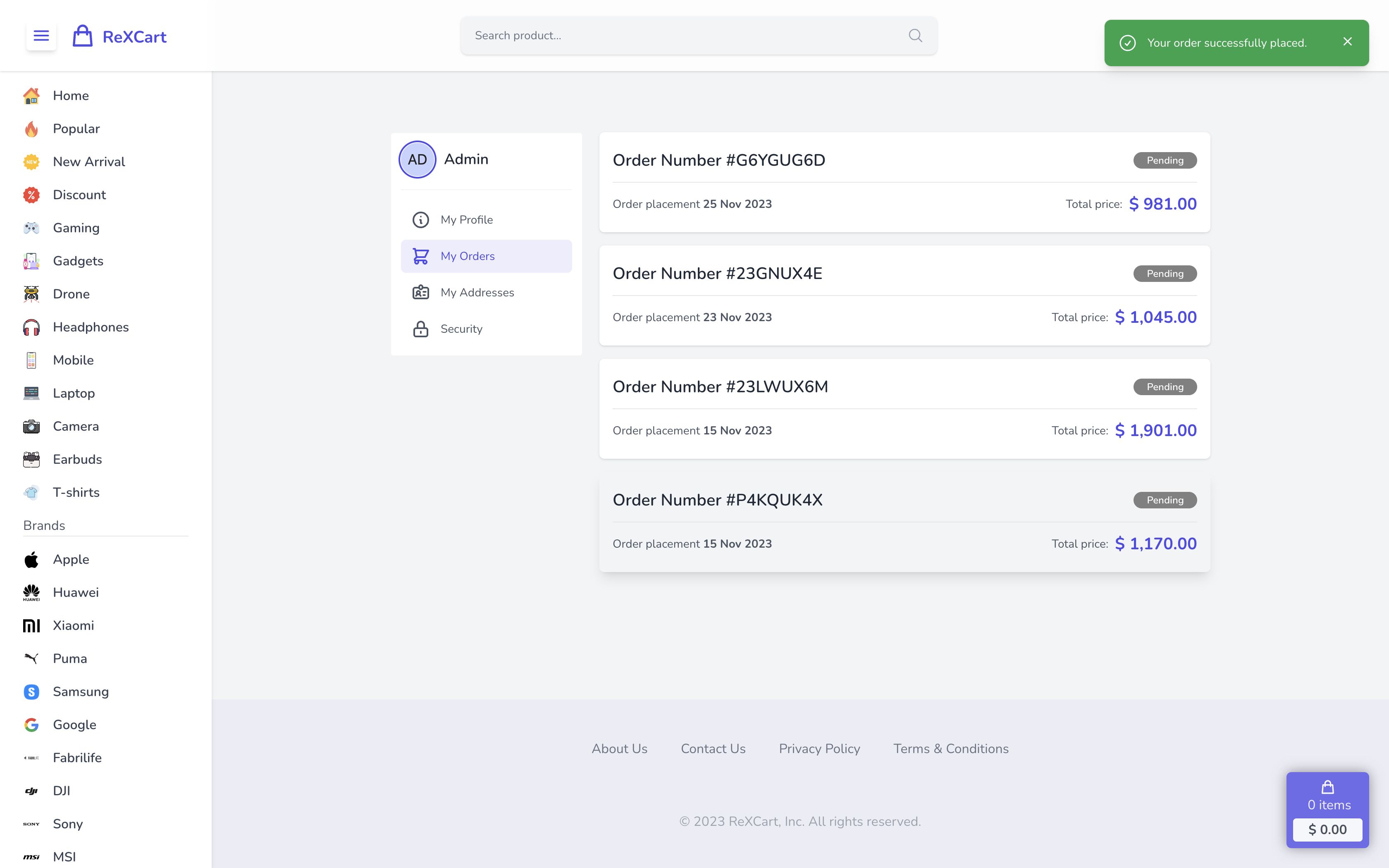Click the search magnifier icon
The height and width of the screenshot is (868, 1389).
[x=915, y=36]
